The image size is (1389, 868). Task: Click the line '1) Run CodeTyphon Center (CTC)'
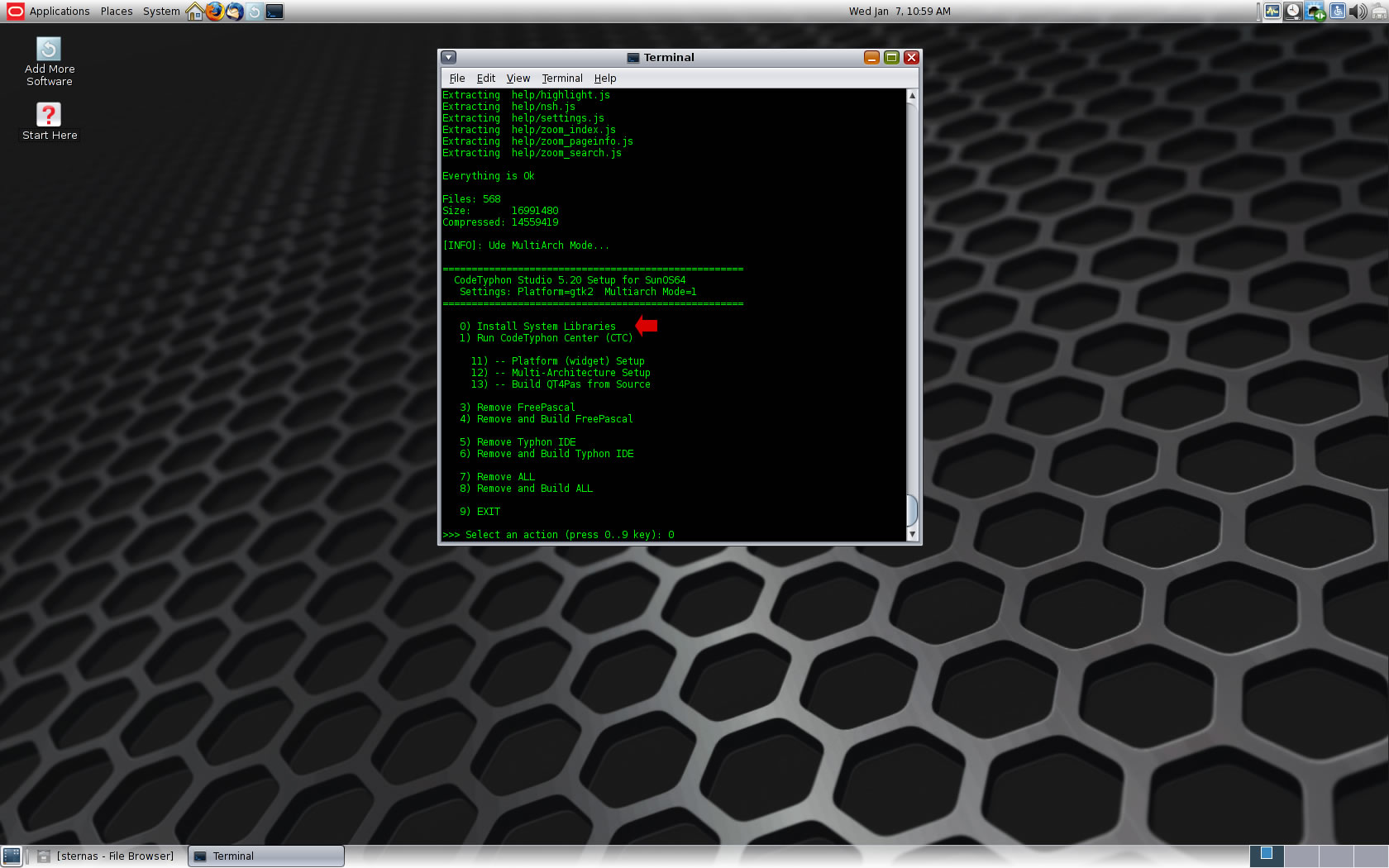pyautogui.click(x=546, y=338)
